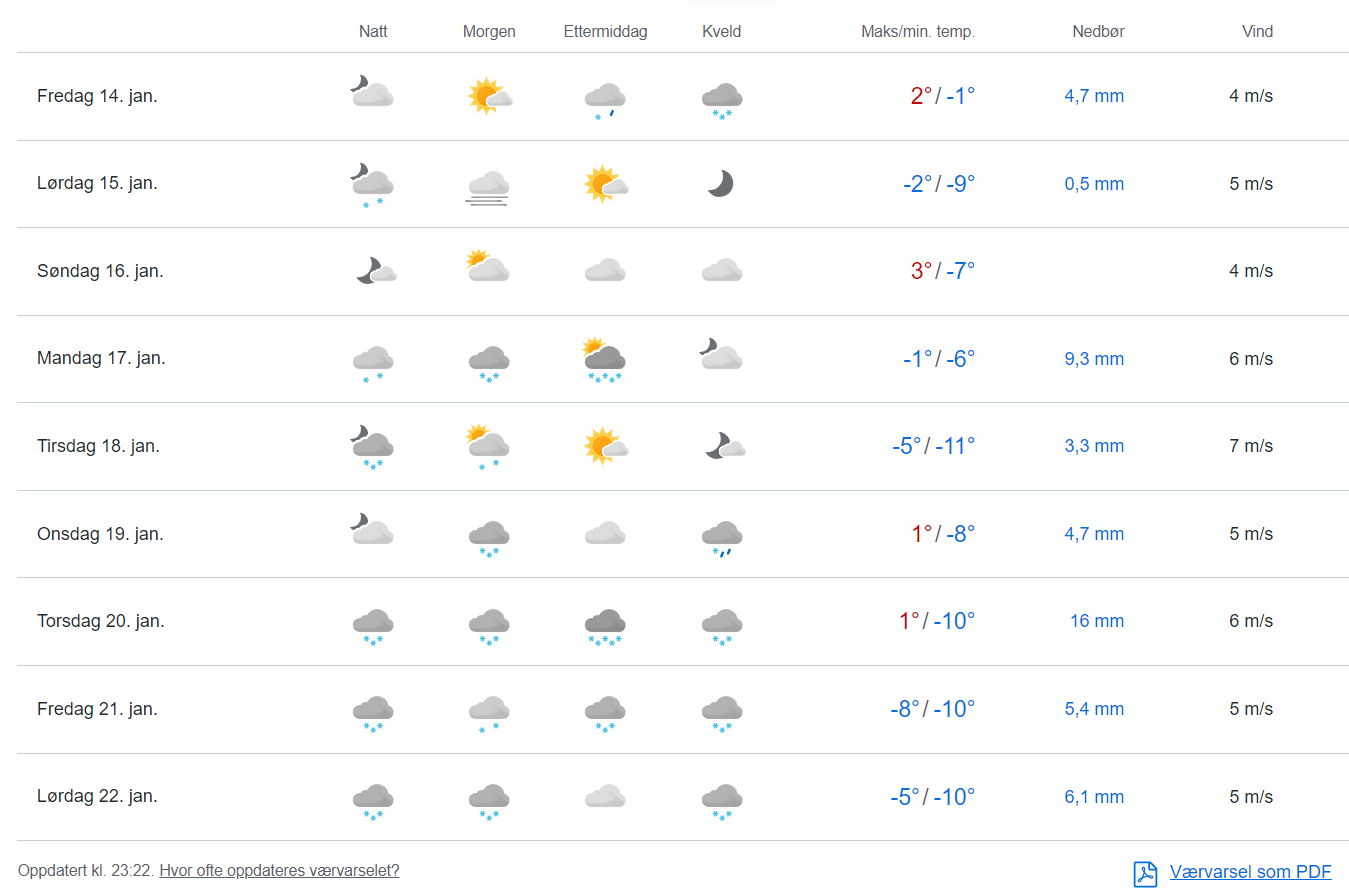Click the '-5° / -11°' temperature value
Viewport: 1349px width, 891px height.
[932, 446]
